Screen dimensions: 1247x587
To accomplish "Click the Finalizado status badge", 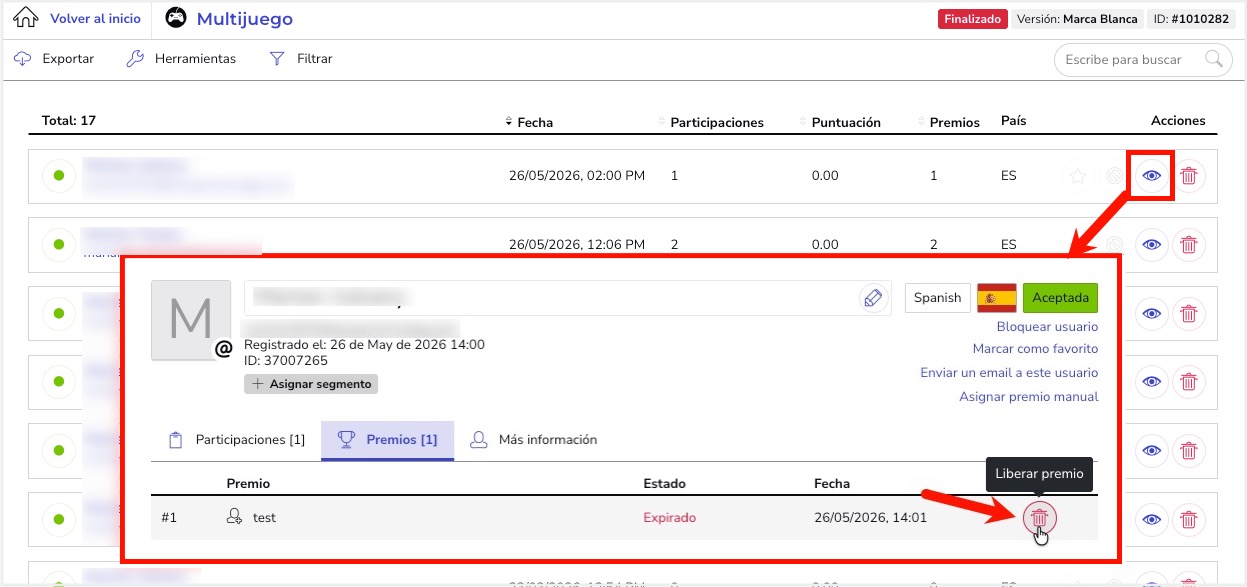I will coord(972,19).
